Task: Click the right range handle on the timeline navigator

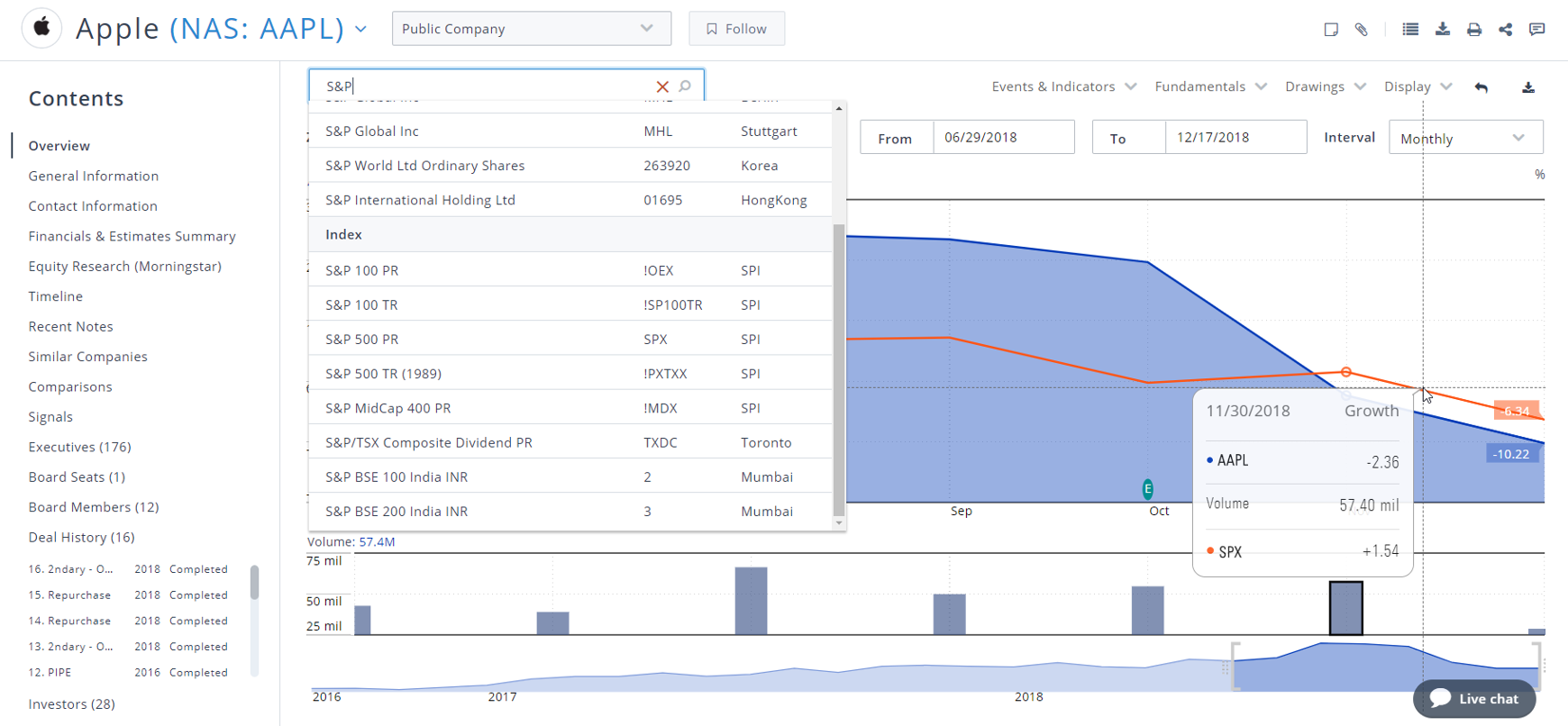Action: tap(1537, 667)
